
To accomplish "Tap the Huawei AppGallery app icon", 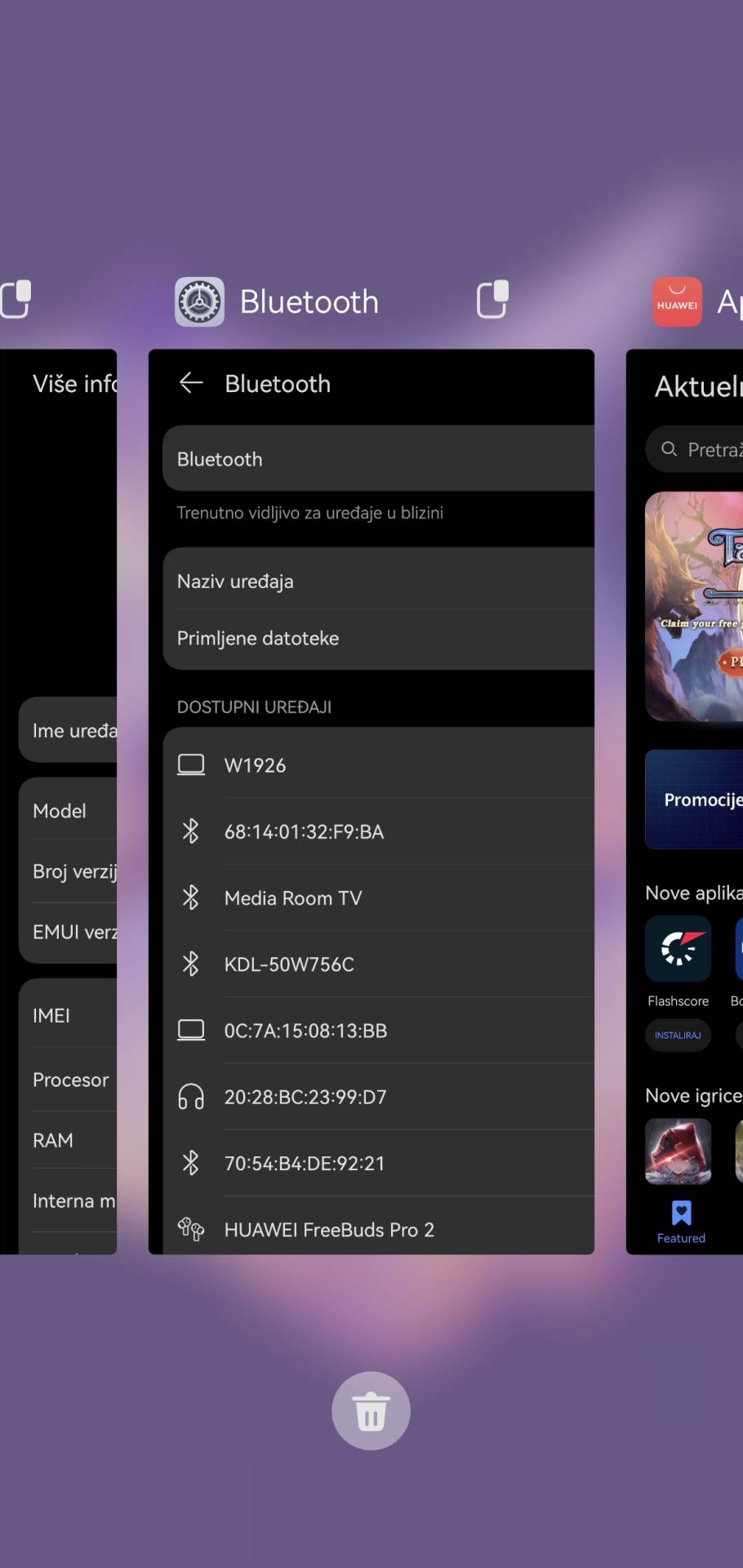I will coord(677,302).
